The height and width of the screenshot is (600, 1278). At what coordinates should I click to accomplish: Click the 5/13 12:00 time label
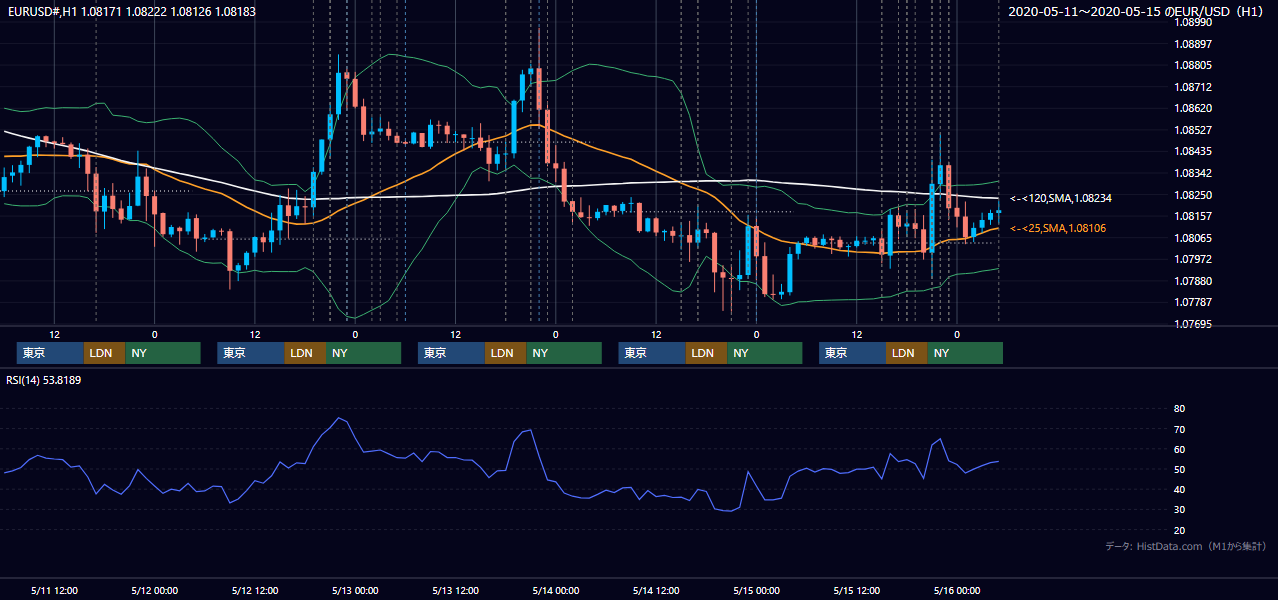(x=455, y=590)
